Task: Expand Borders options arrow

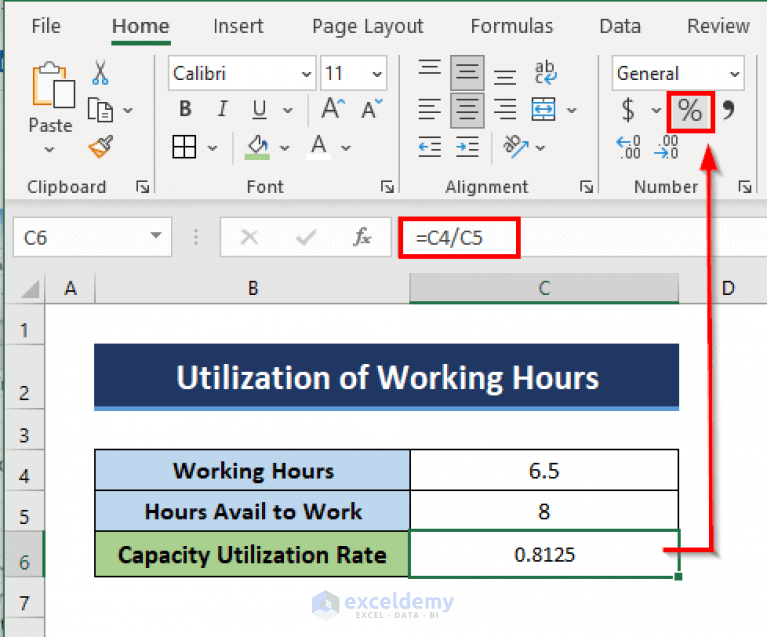Action: (x=212, y=148)
